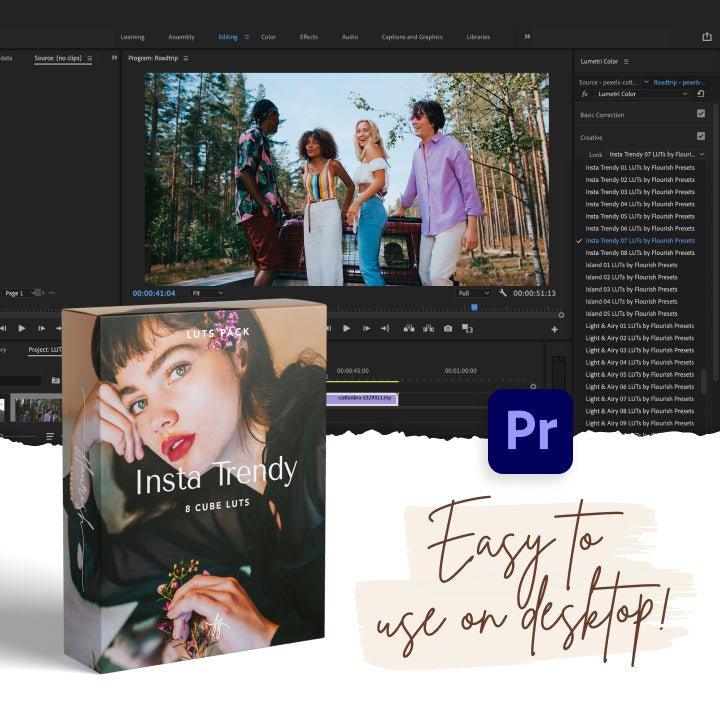Click the Adobe Premiere Pro logo
The image size is (720, 720).
point(530,431)
